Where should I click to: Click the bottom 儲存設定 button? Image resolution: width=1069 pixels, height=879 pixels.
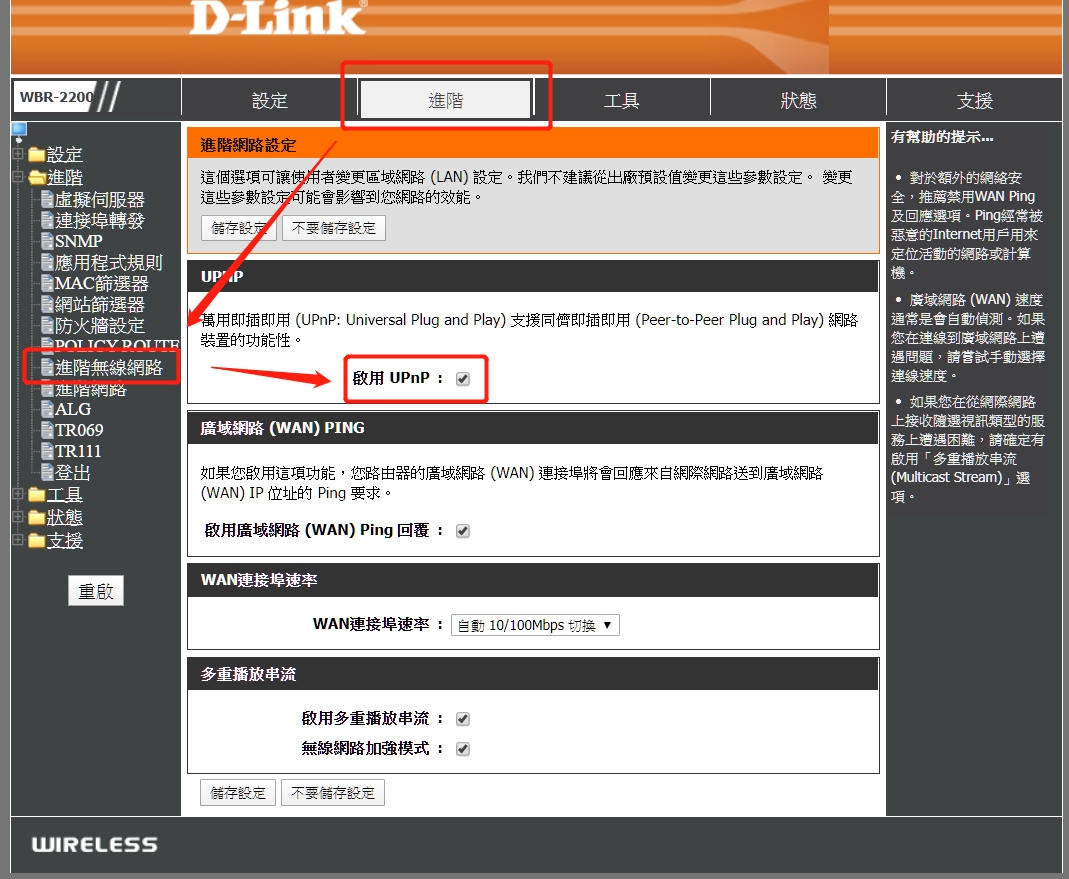pyautogui.click(x=238, y=793)
